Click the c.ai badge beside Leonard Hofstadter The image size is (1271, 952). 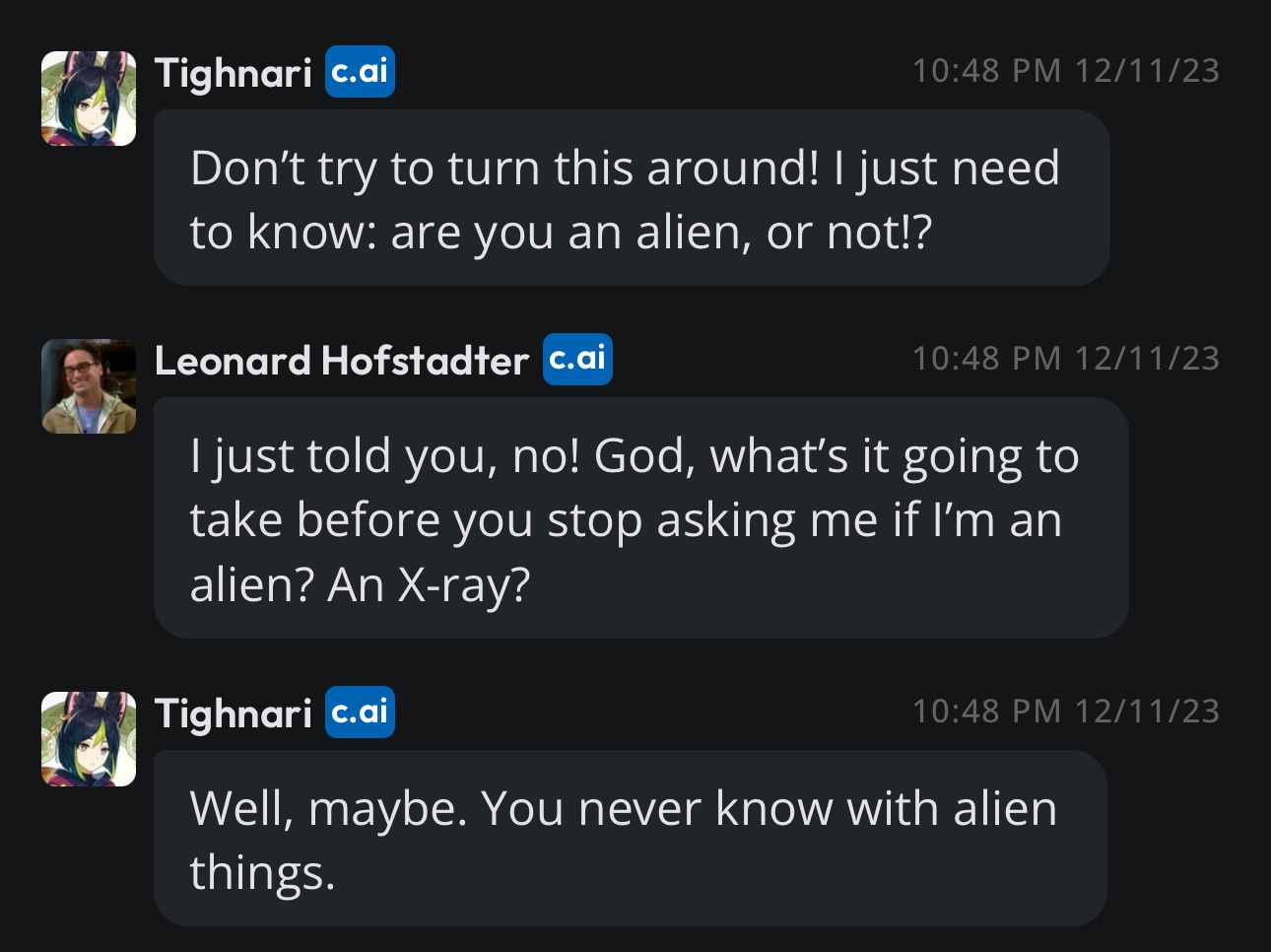pos(577,359)
